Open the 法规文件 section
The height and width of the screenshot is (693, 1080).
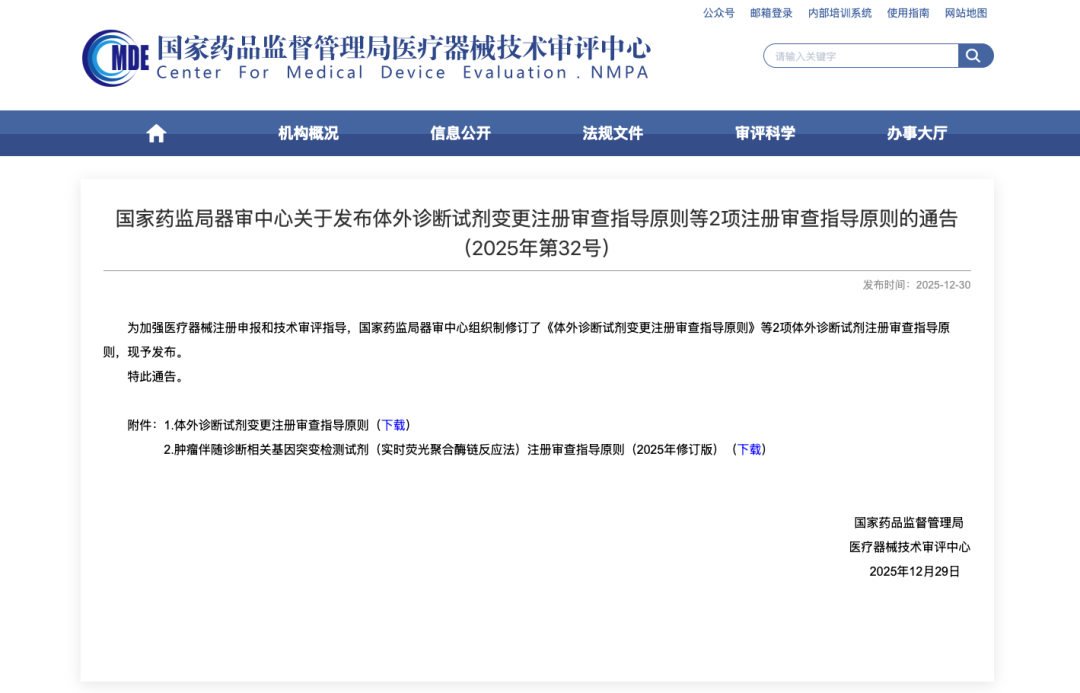tap(612, 132)
